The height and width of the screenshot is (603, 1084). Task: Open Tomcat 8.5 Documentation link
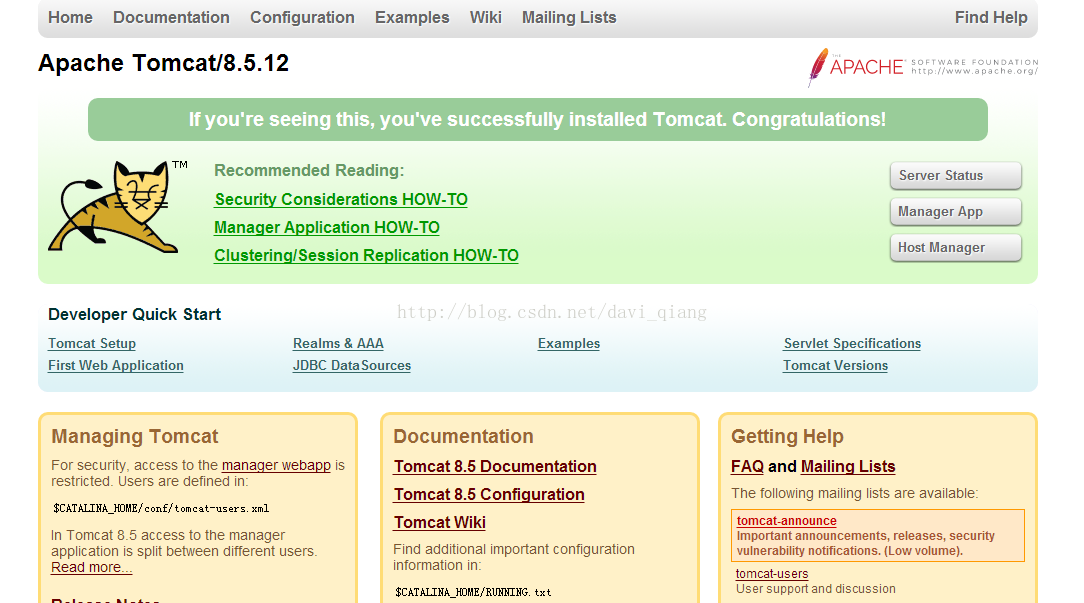pos(495,467)
